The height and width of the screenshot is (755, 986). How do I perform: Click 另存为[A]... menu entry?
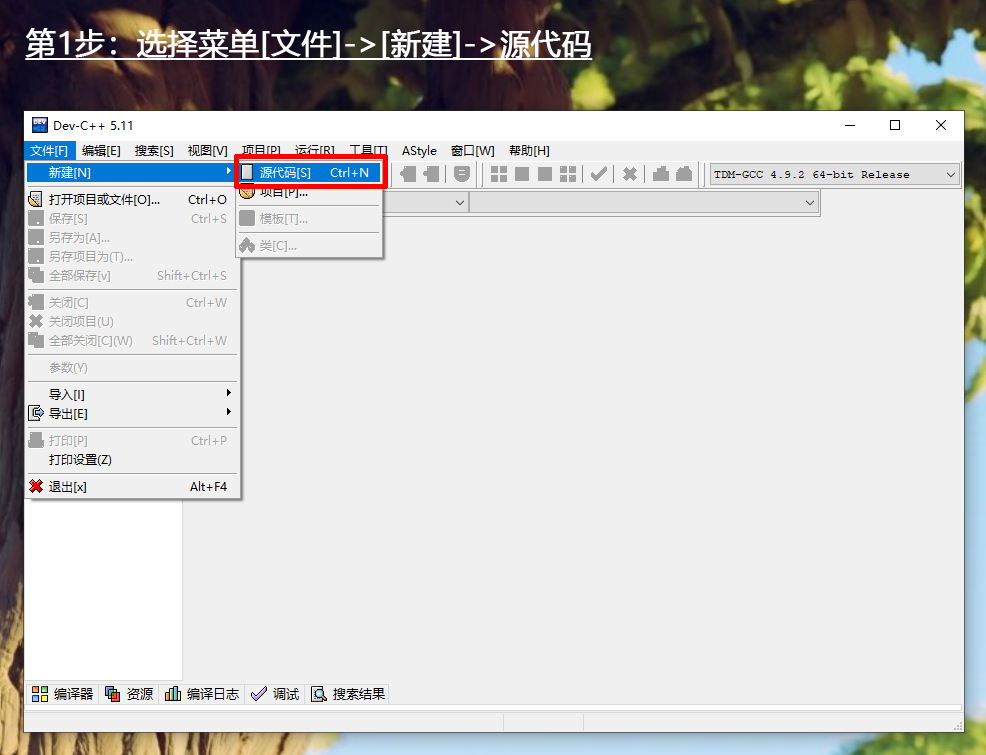(131, 238)
